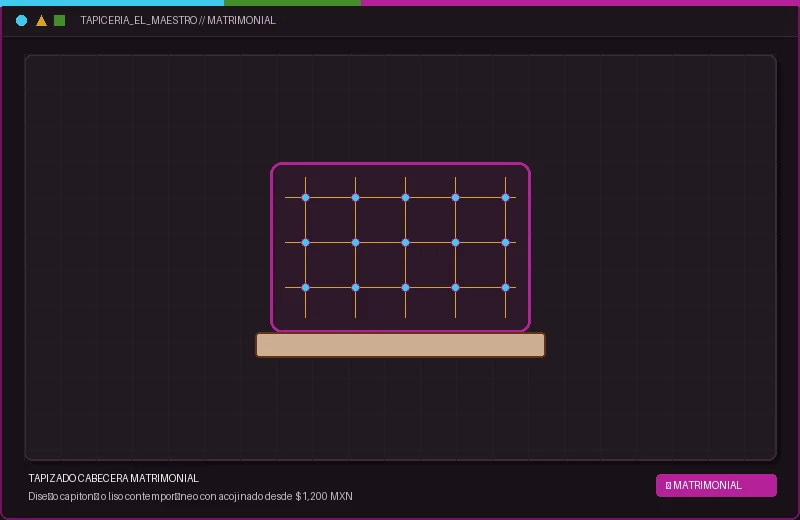Click the yellow triangle icon in title bar
Screen dimensions: 800x520
[x=41, y=20]
